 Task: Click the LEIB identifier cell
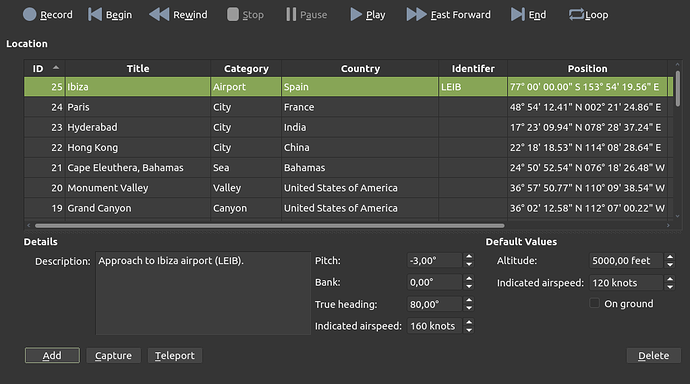(473, 87)
